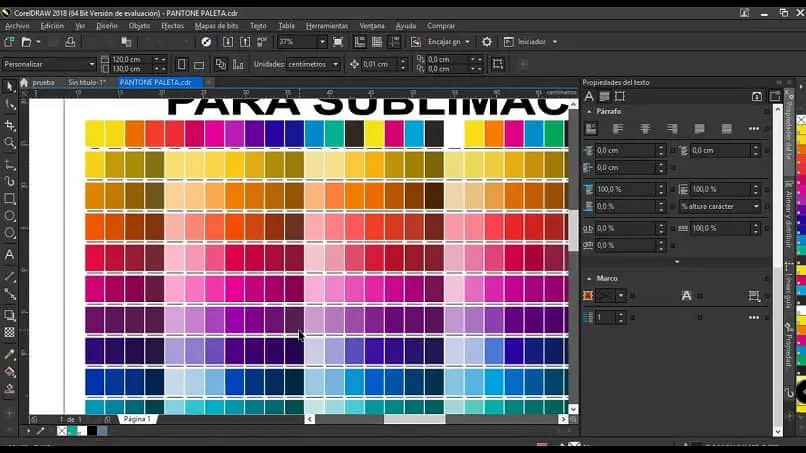806x453 pixels.
Task: Expand the Unidades centímetros dropdown
Action: point(337,64)
